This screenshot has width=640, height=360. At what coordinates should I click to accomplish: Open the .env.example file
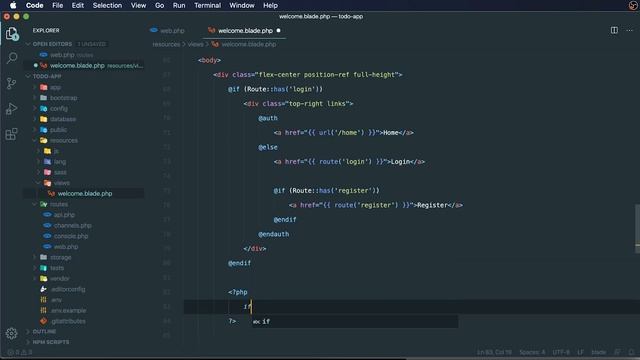(x=68, y=310)
